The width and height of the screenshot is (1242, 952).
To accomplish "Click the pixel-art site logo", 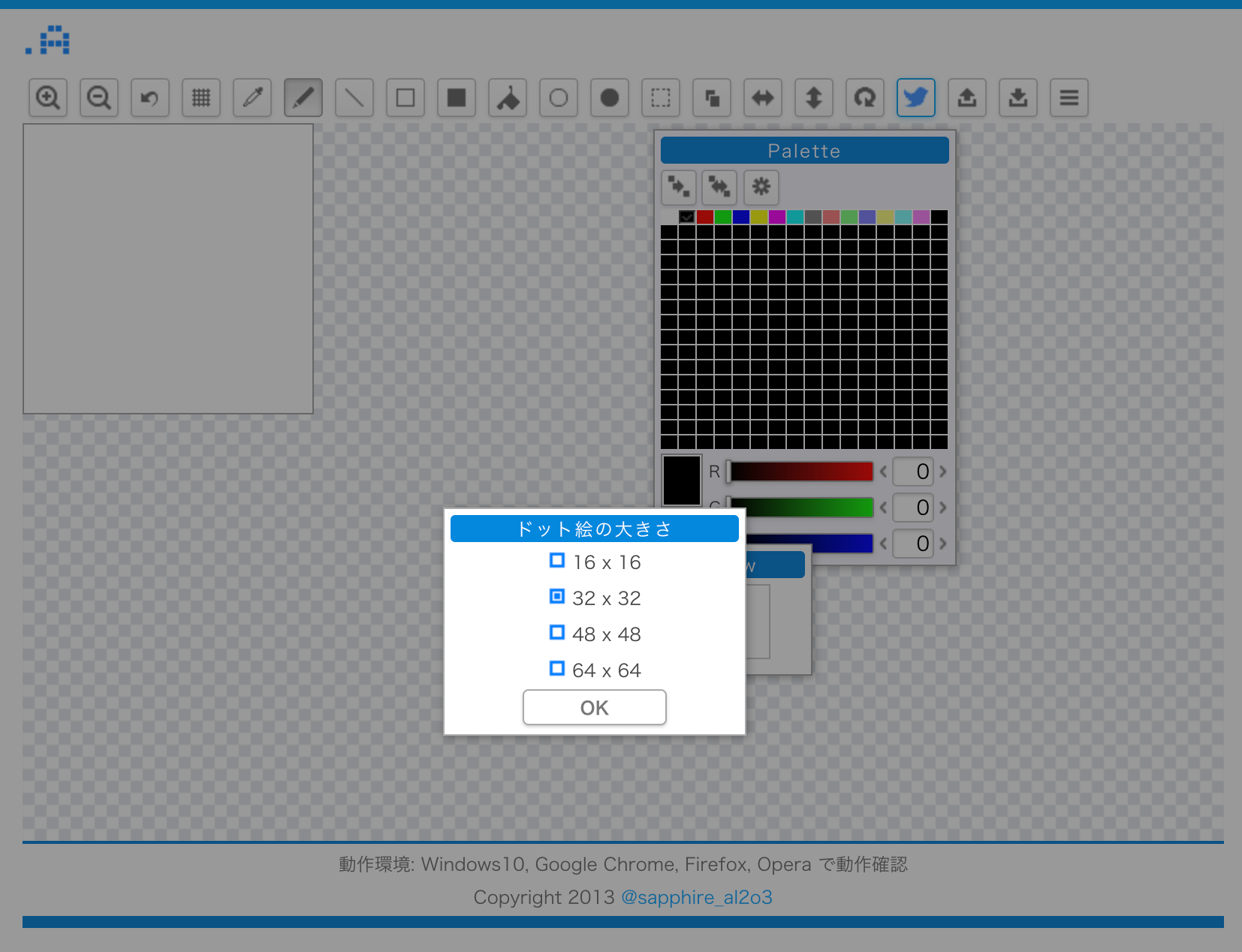I will 47,41.
